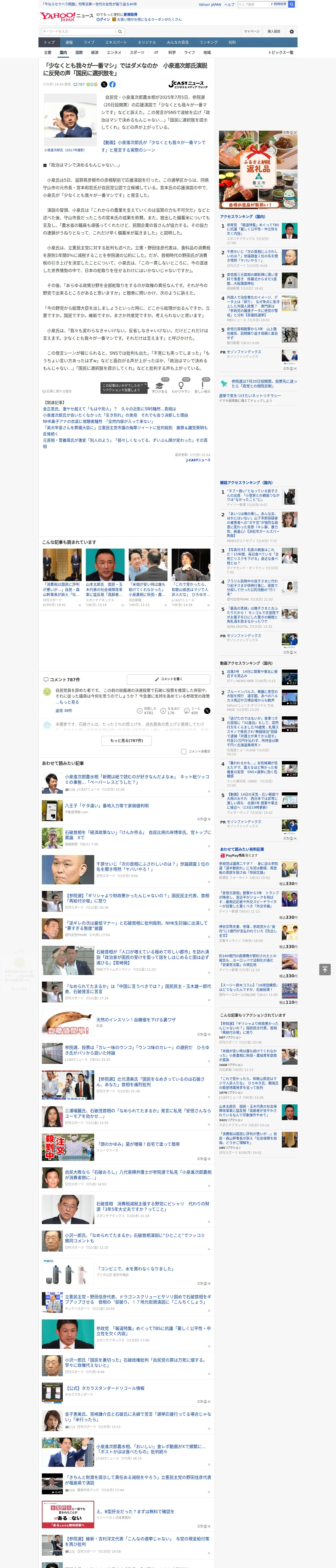Select the エンタメ category tab
This screenshot has width=336, height=1568.
(x=114, y=52)
